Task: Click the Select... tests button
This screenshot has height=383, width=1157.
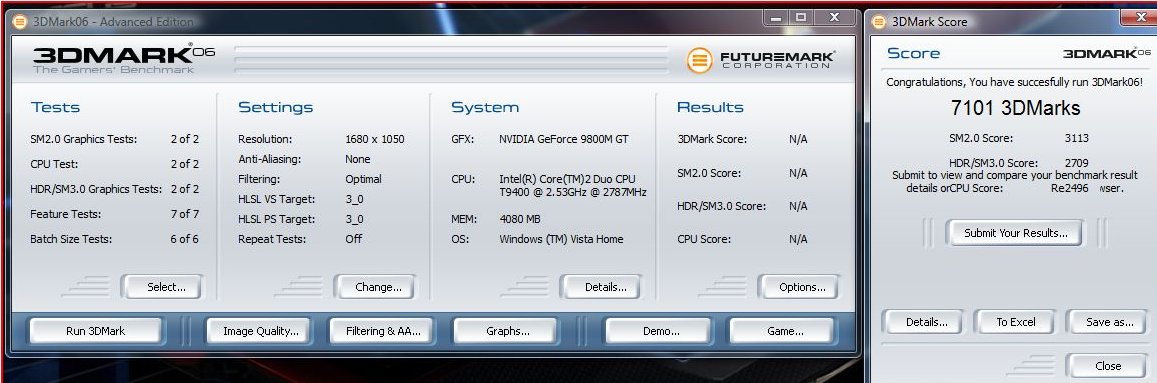Action: coord(162,287)
